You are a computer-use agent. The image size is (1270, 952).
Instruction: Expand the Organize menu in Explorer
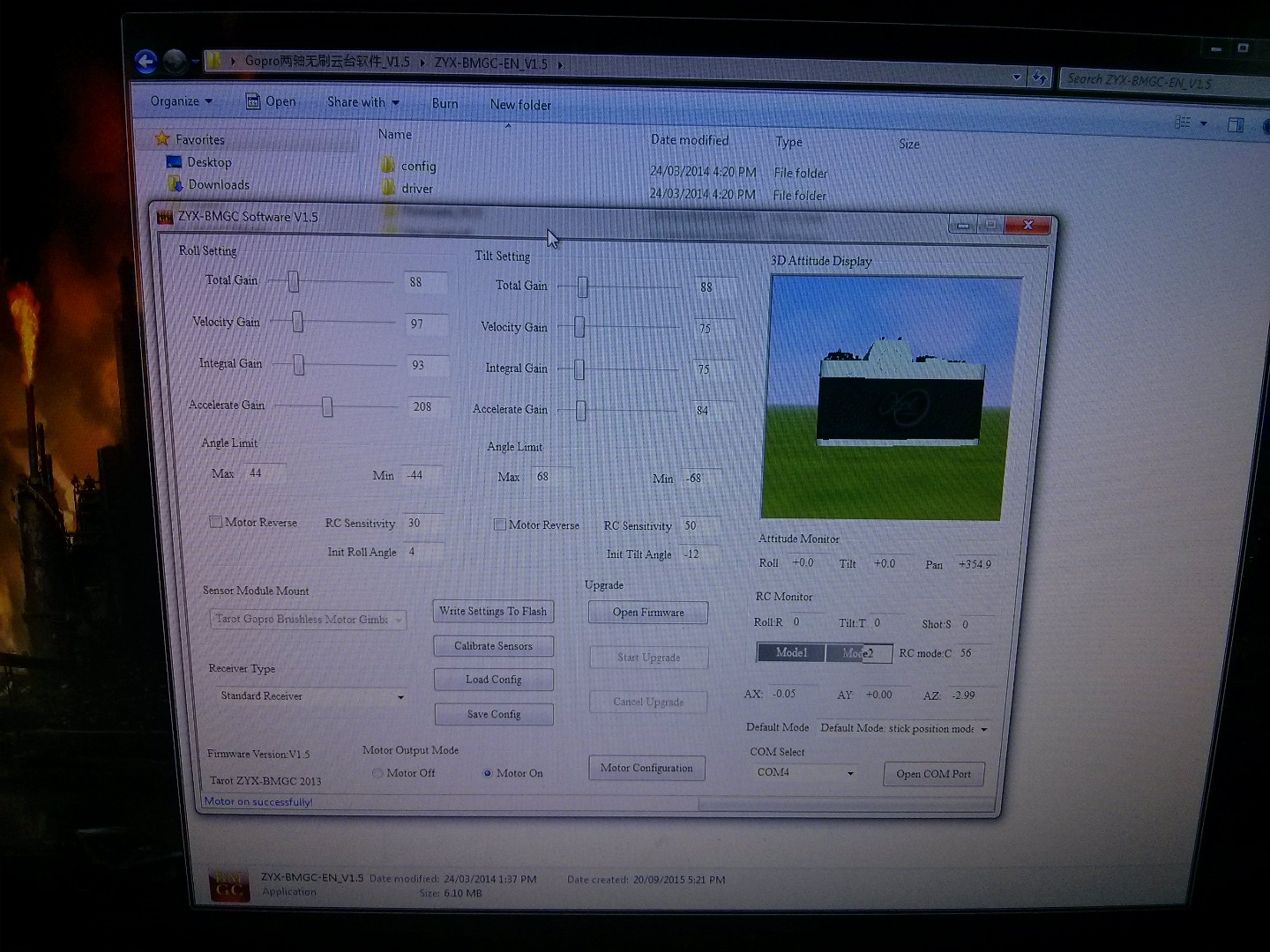coord(181,100)
